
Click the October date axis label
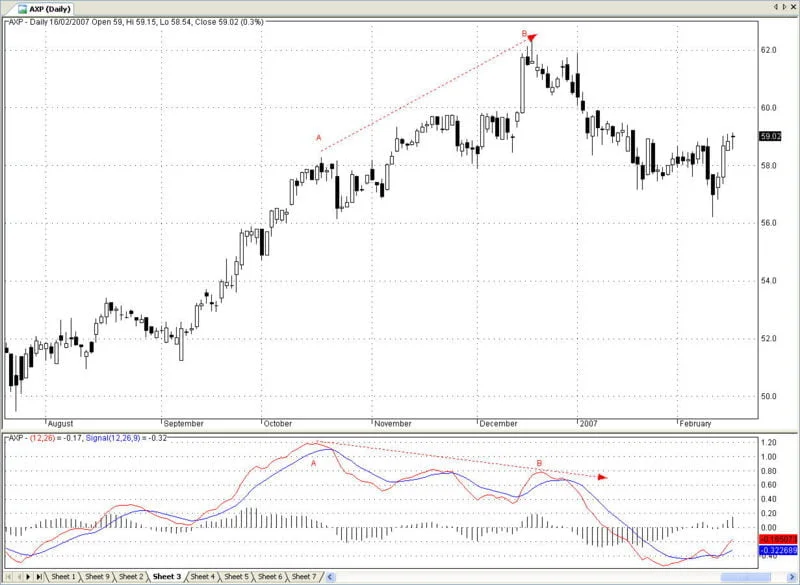coord(278,423)
